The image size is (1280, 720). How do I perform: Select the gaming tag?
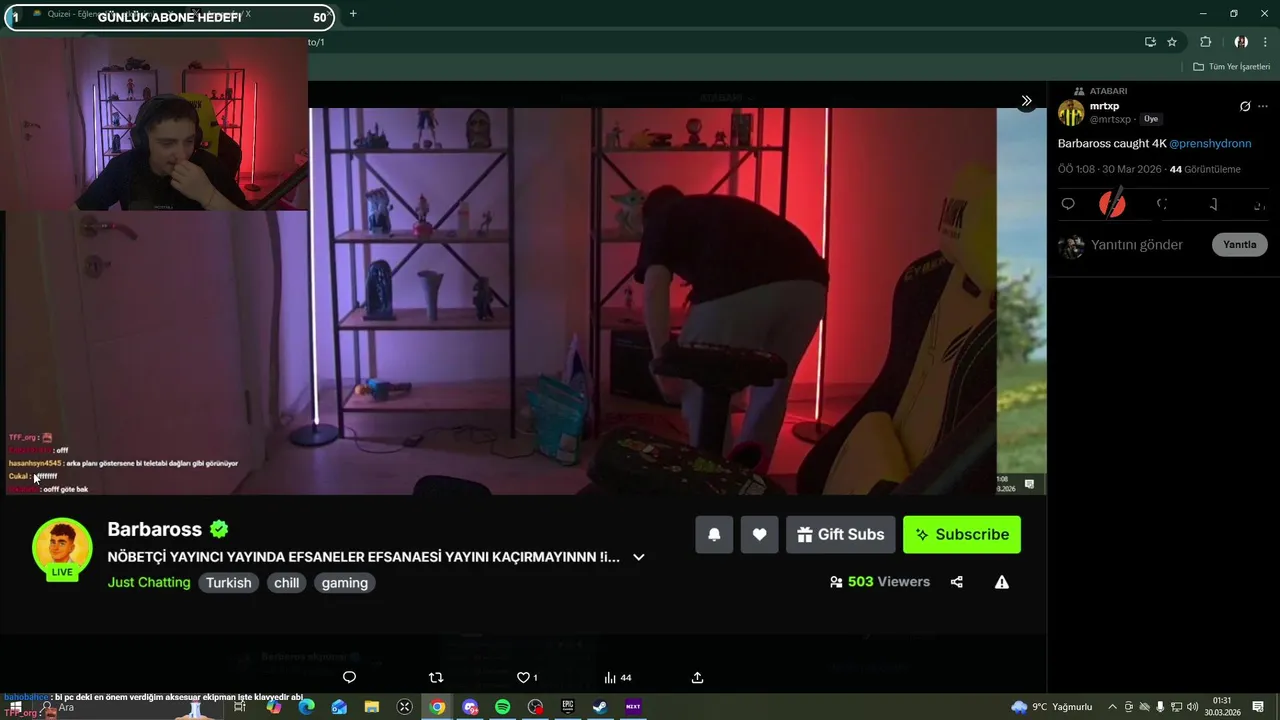click(x=345, y=583)
